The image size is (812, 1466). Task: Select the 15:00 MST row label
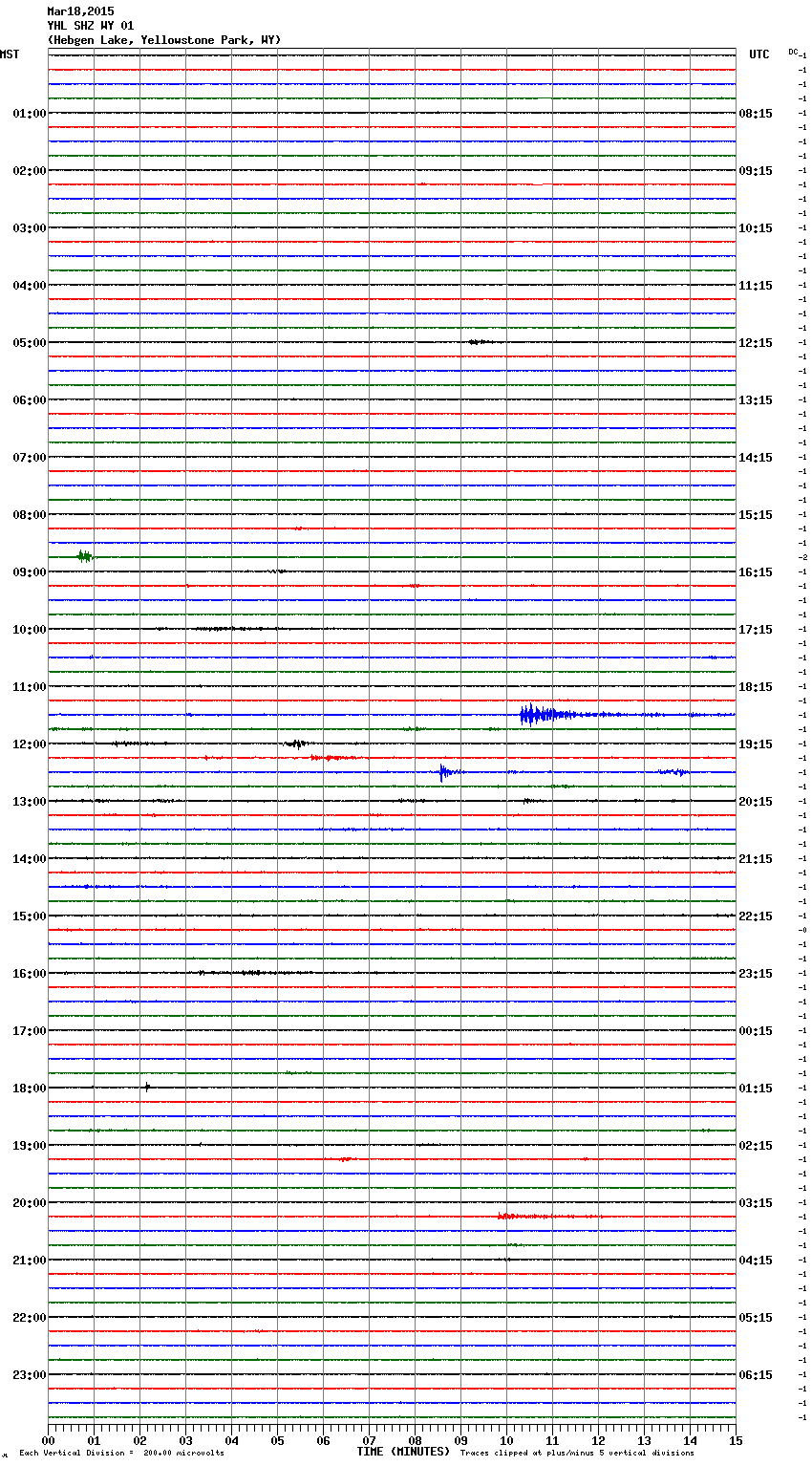tap(30, 916)
